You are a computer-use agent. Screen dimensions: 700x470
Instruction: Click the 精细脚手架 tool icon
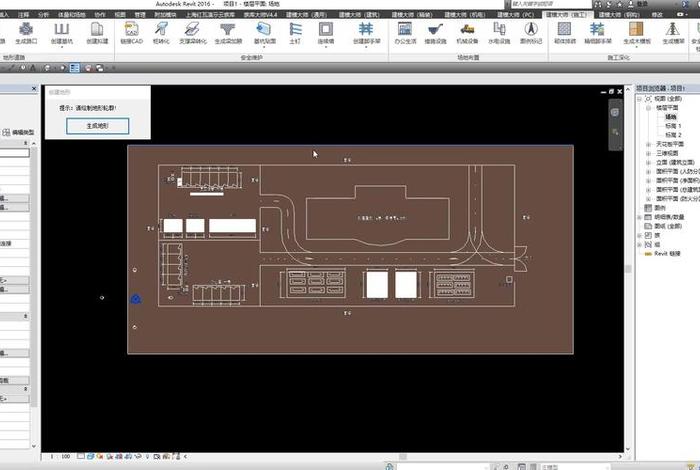click(597, 29)
